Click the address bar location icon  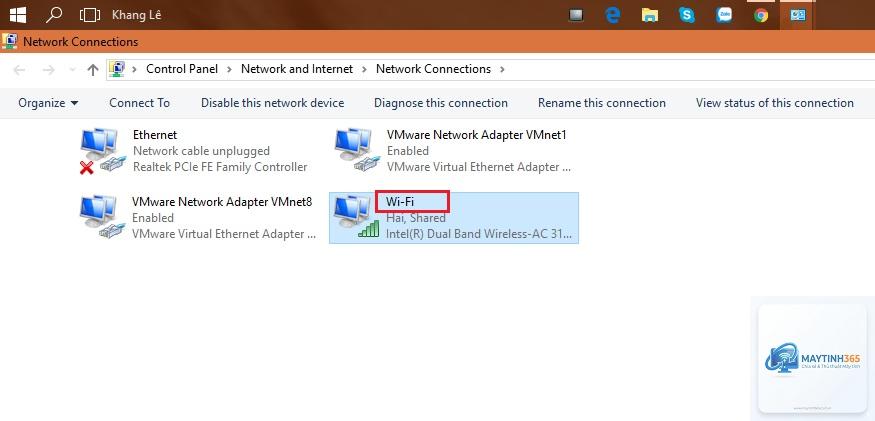pyautogui.click(x=117, y=69)
